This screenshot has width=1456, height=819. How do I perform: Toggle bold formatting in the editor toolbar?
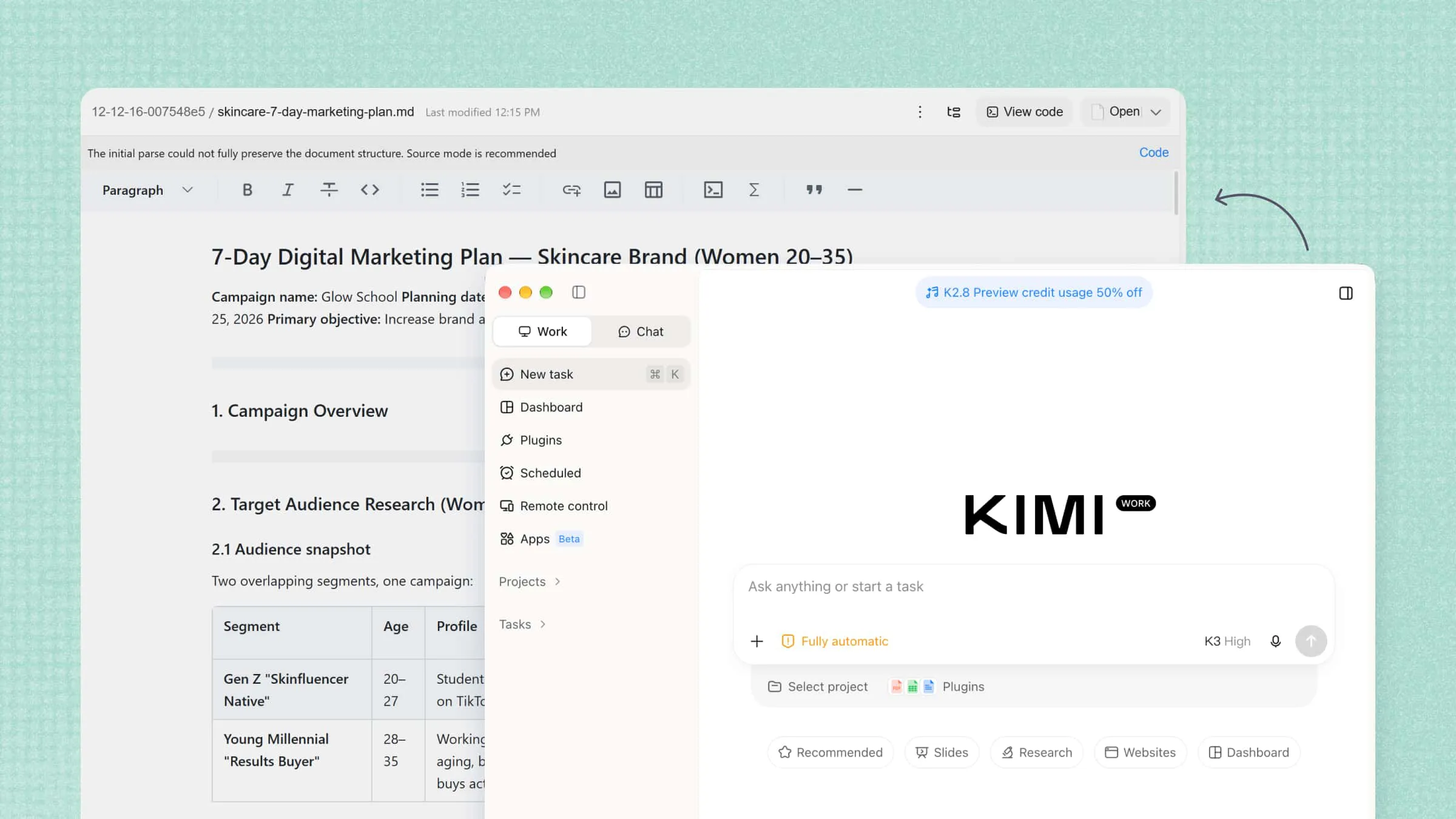[247, 190]
